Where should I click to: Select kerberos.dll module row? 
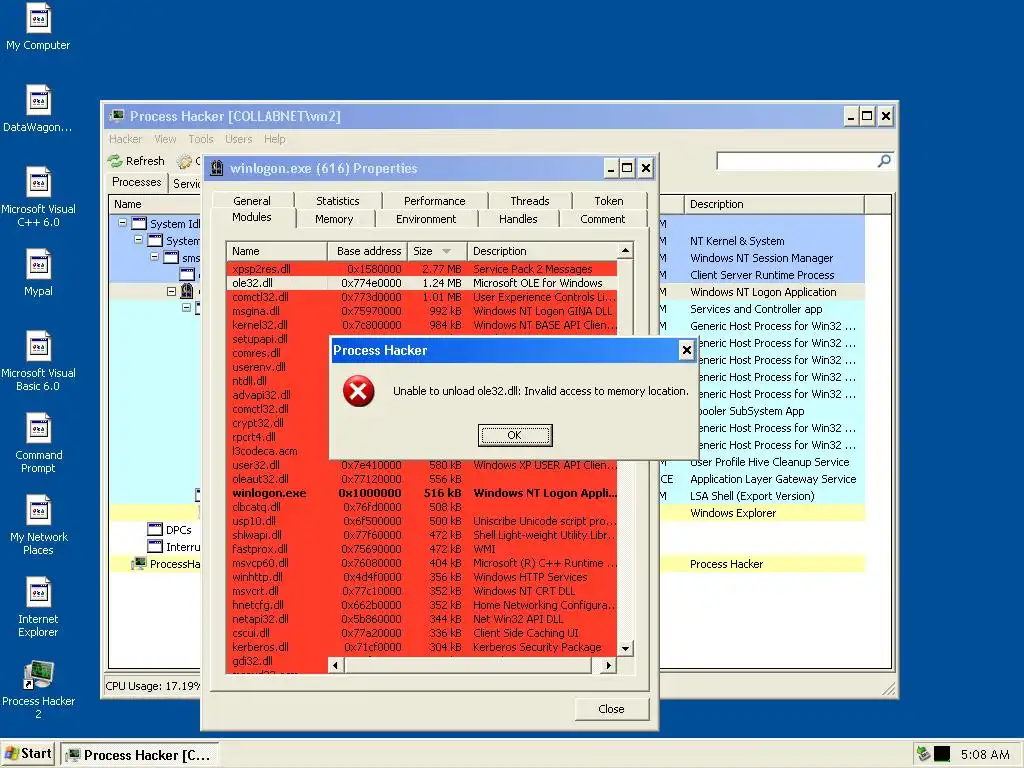pyautogui.click(x=421, y=647)
